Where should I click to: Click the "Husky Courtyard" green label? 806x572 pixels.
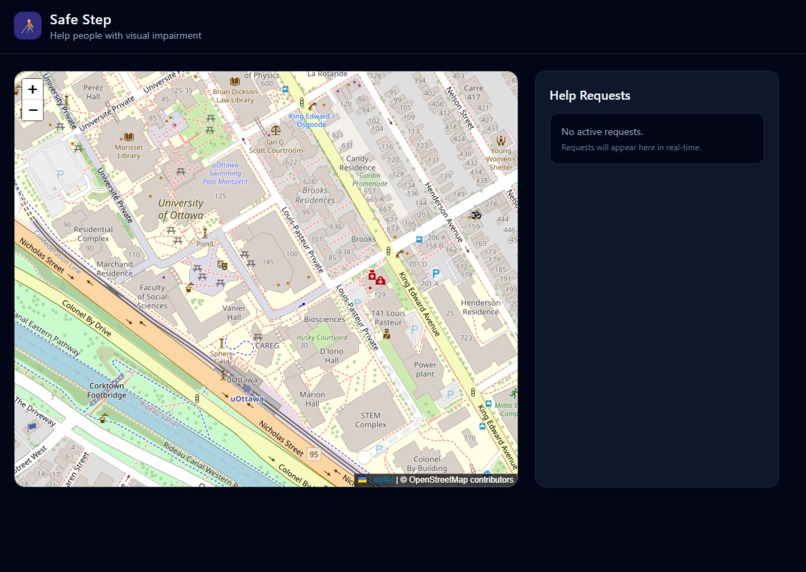pyautogui.click(x=322, y=338)
